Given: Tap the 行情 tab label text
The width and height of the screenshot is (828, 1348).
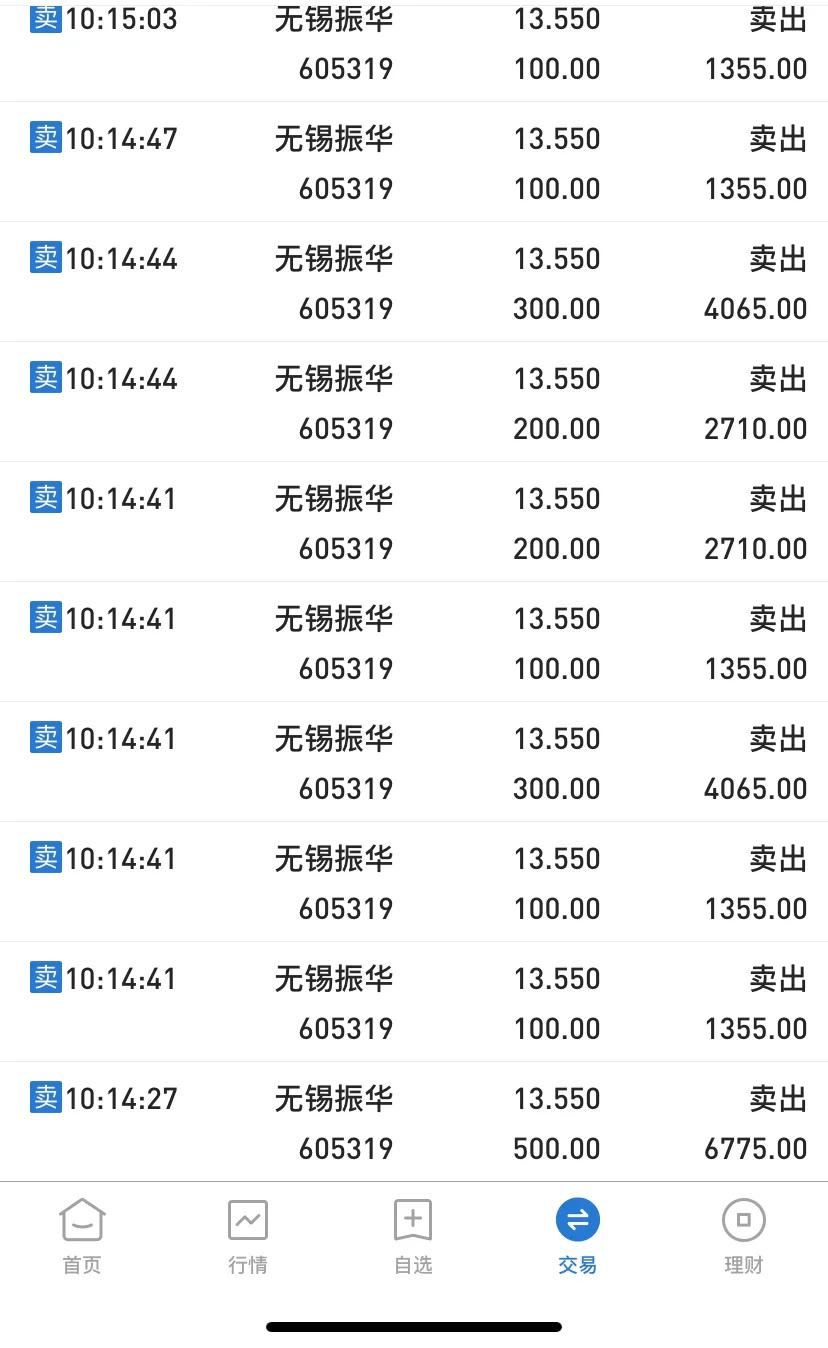Looking at the screenshot, I should 247,1265.
